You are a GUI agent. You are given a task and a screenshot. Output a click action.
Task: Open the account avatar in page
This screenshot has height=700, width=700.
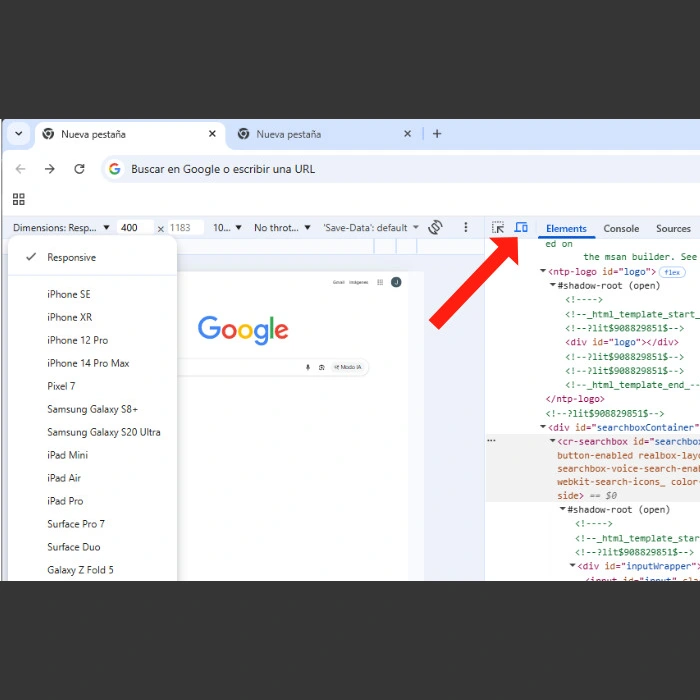click(x=396, y=282)
